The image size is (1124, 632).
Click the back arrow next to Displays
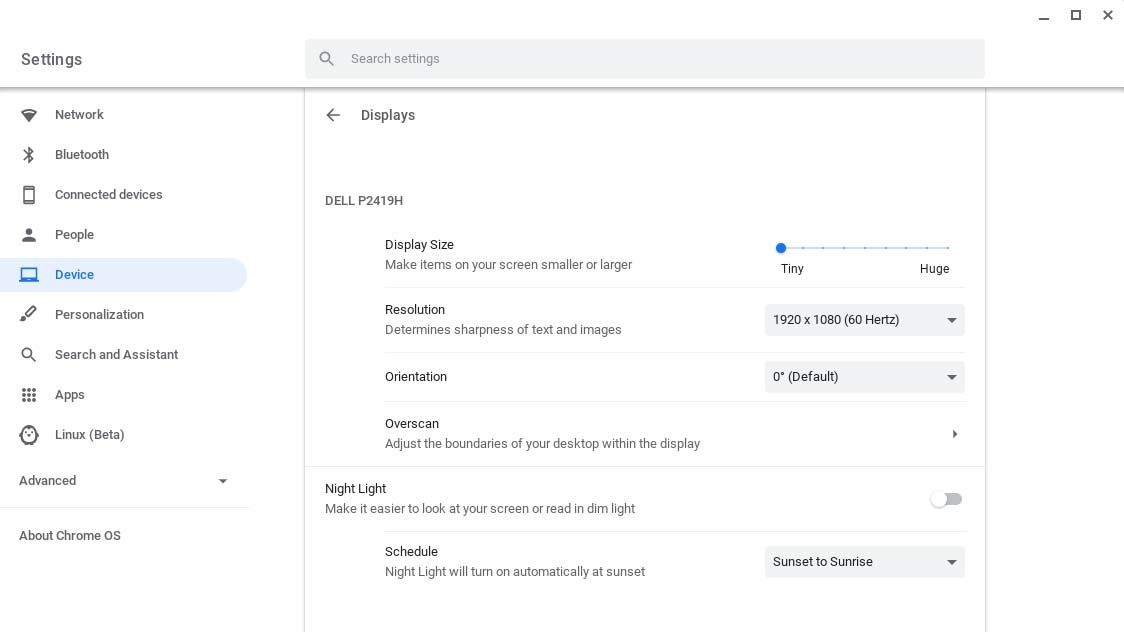click(333, 115)
